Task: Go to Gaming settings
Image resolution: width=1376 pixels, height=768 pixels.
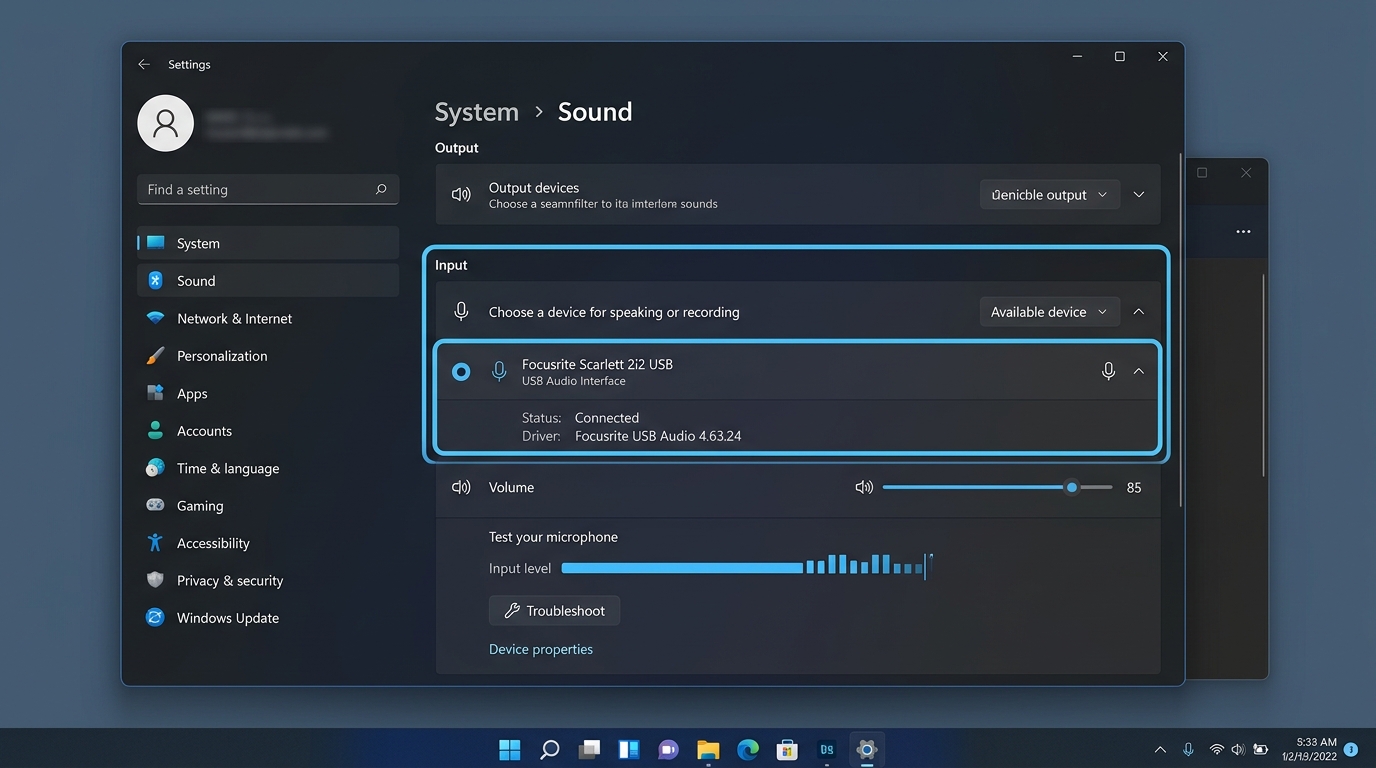Action: tap(268, 506)
